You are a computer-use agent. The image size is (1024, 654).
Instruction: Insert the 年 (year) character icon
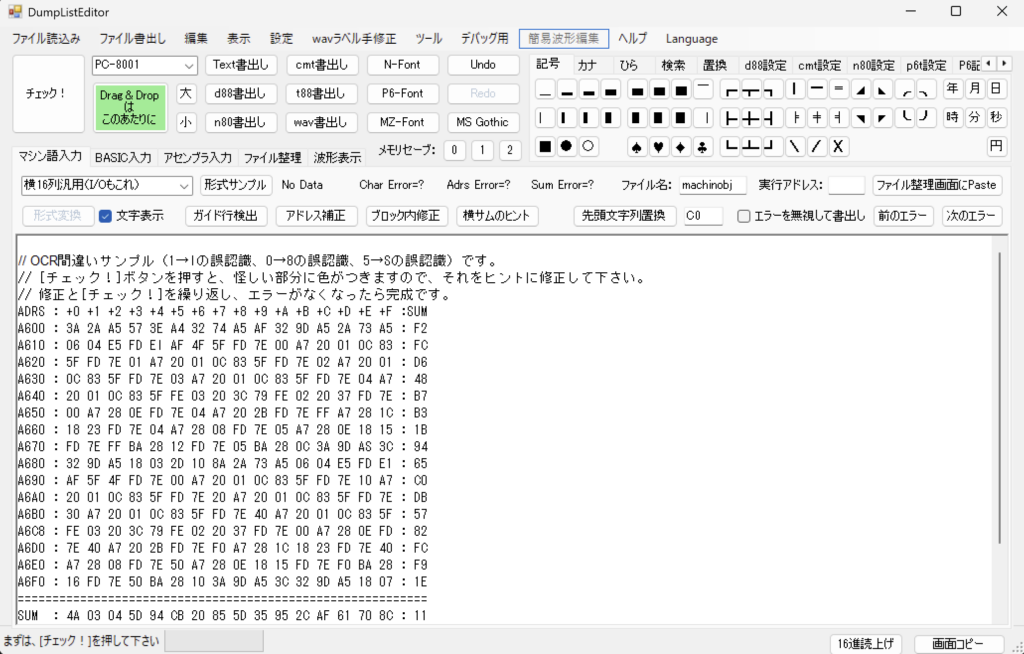point(955,87)
